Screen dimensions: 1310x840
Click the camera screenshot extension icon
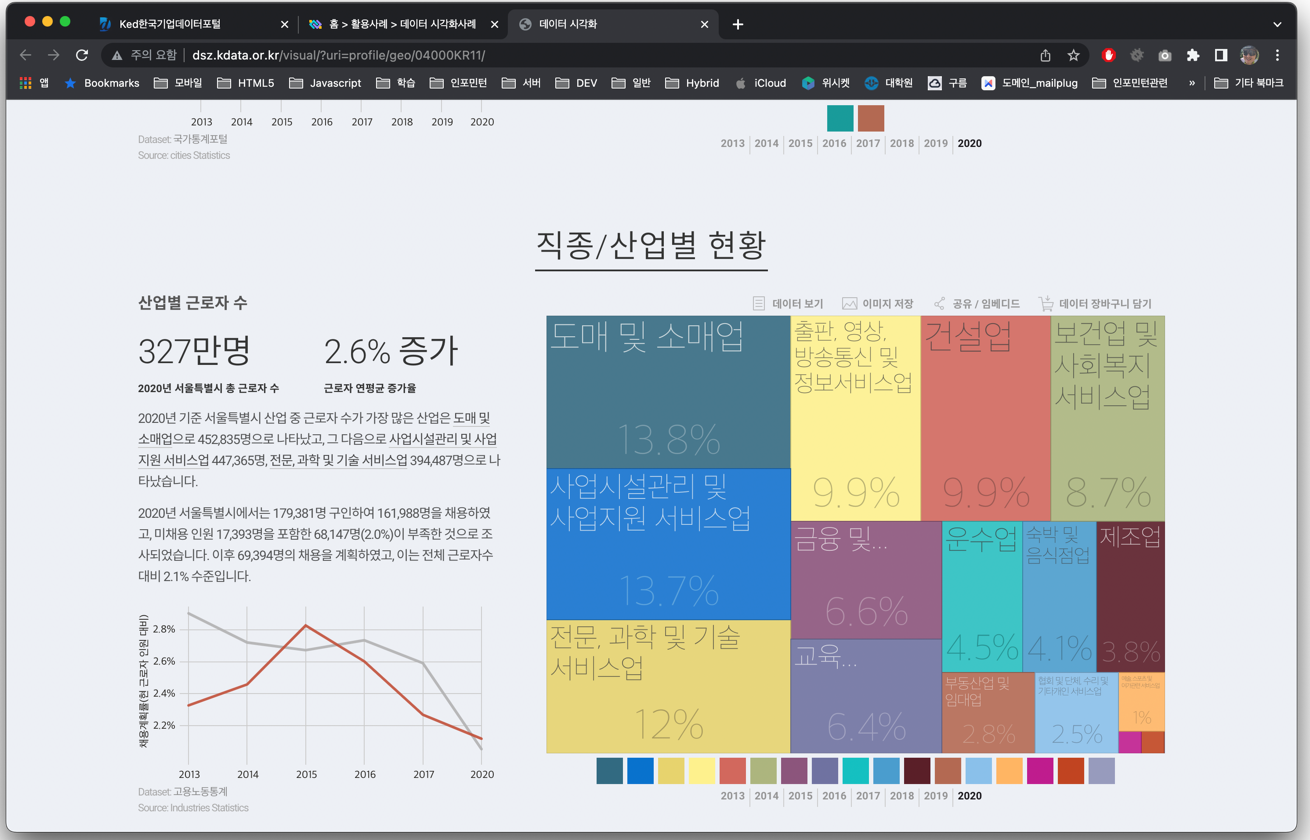coord(1165,55)
